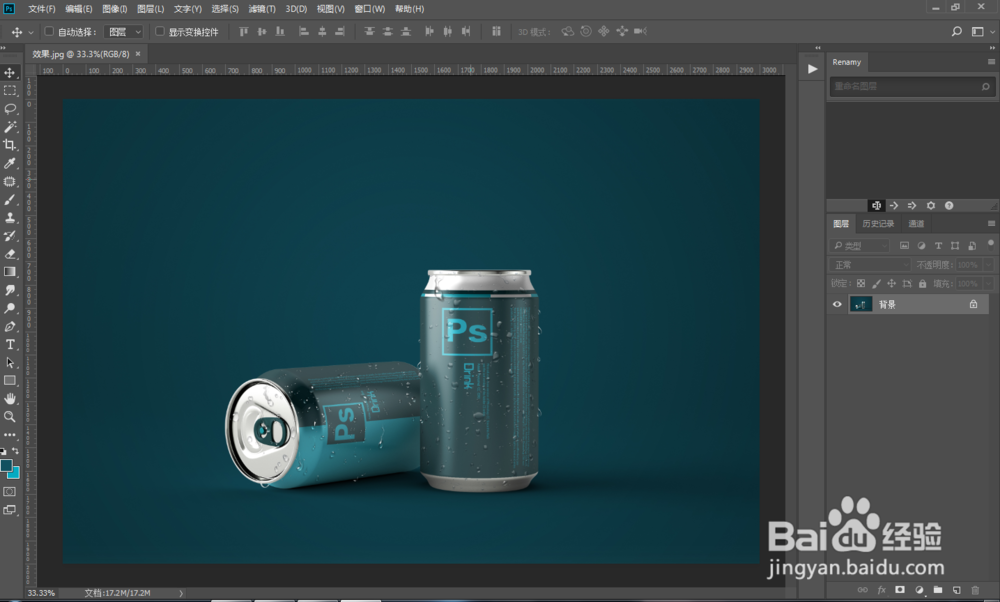Swap foreground and background colors

(x=15, y=451)
